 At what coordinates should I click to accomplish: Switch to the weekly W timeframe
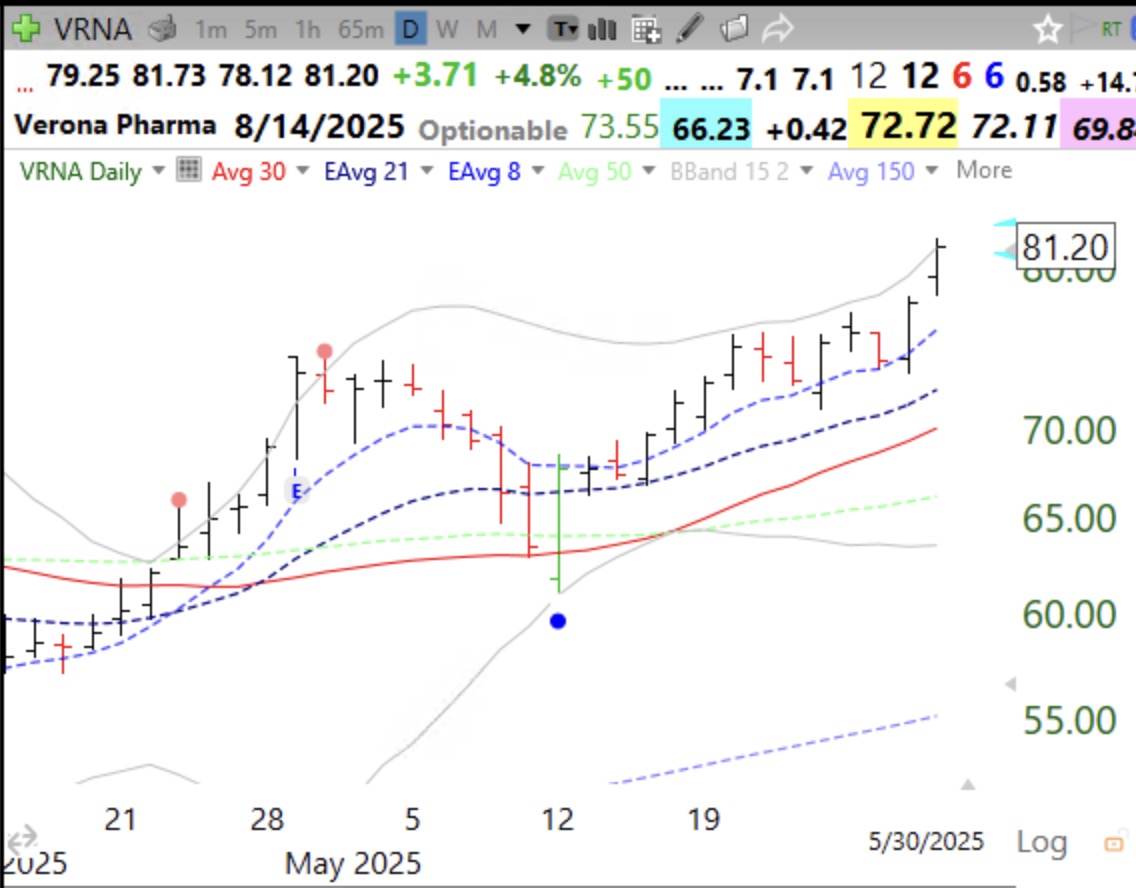pyautogui.click(x=447, y=30)
